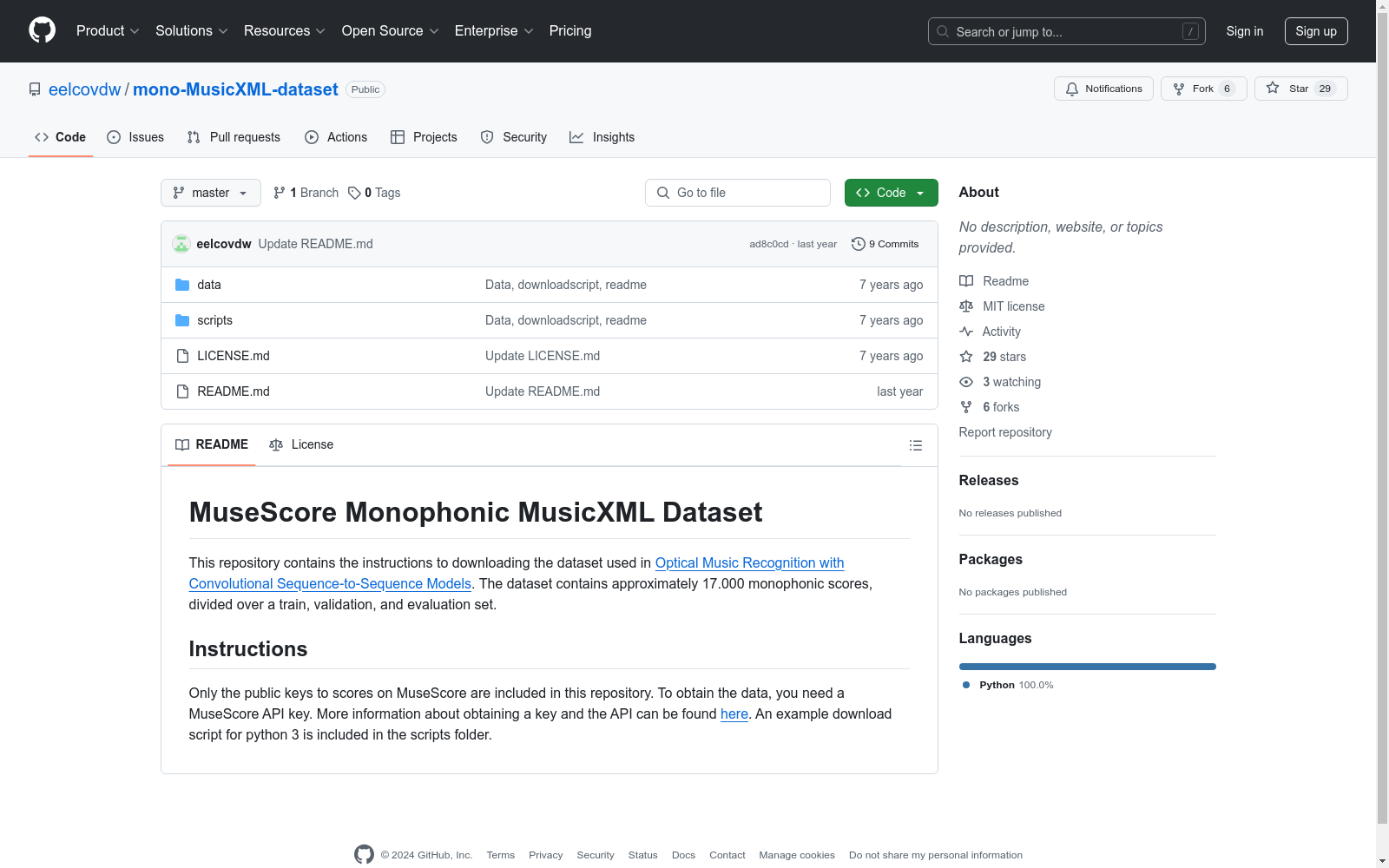
Task: Click the LICENSE.md file icon
Action: [182, 356]
